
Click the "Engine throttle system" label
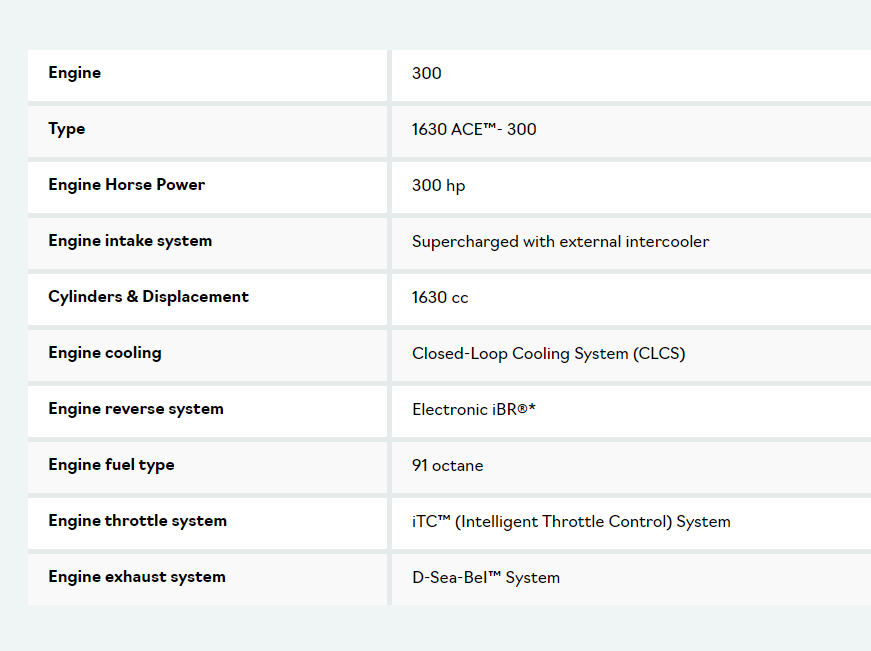pos(138,521)
